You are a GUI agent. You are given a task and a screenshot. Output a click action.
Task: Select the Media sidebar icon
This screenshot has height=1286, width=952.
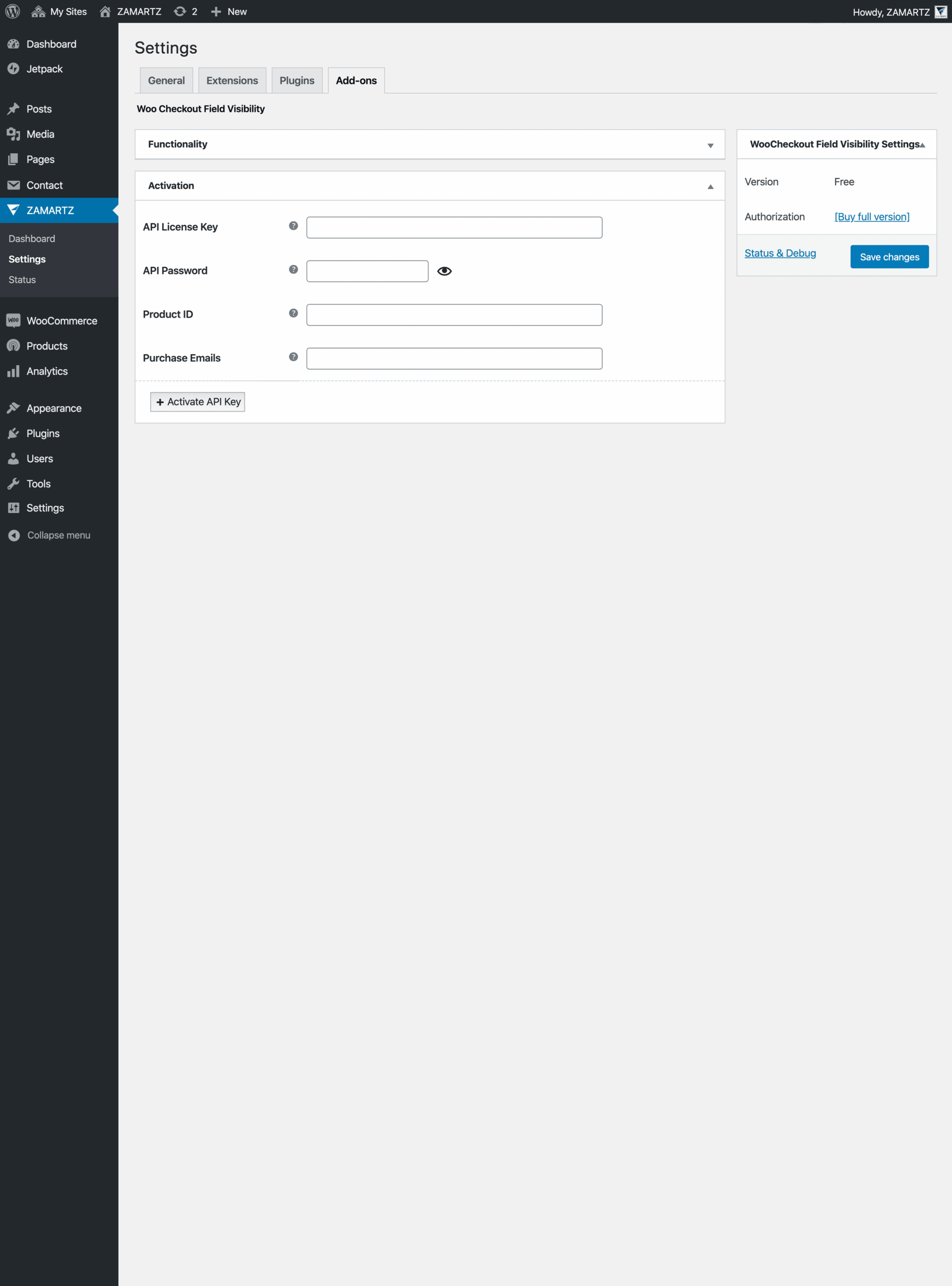[13, 134]
